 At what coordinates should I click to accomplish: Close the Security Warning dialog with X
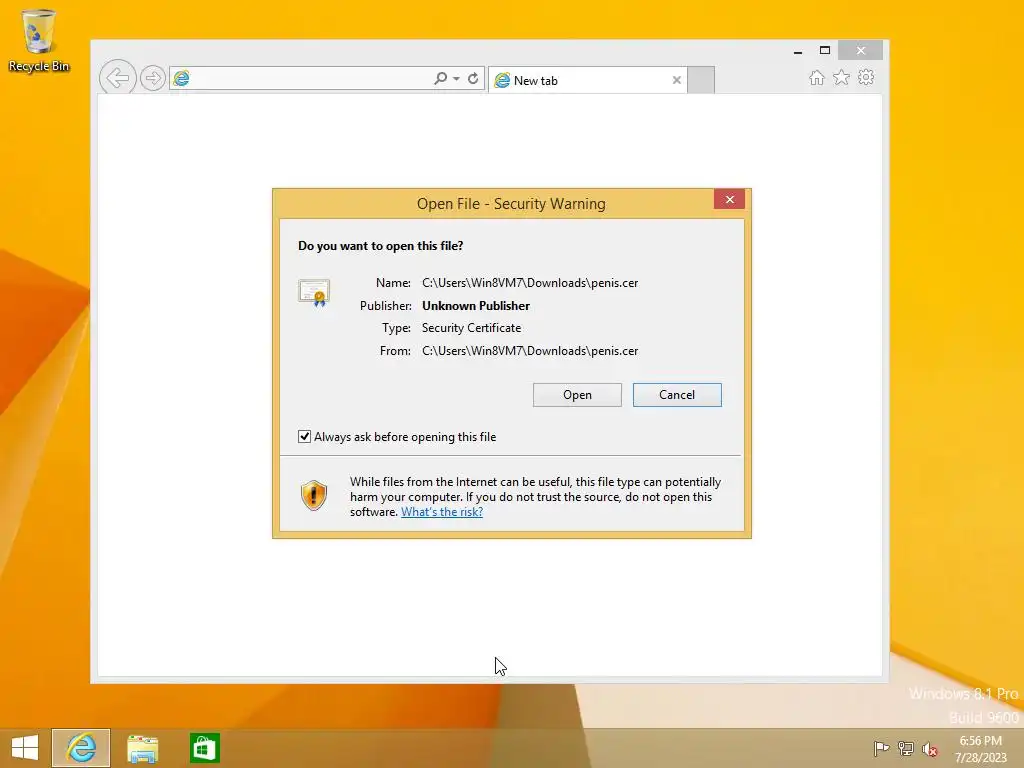tap(729, 200)
